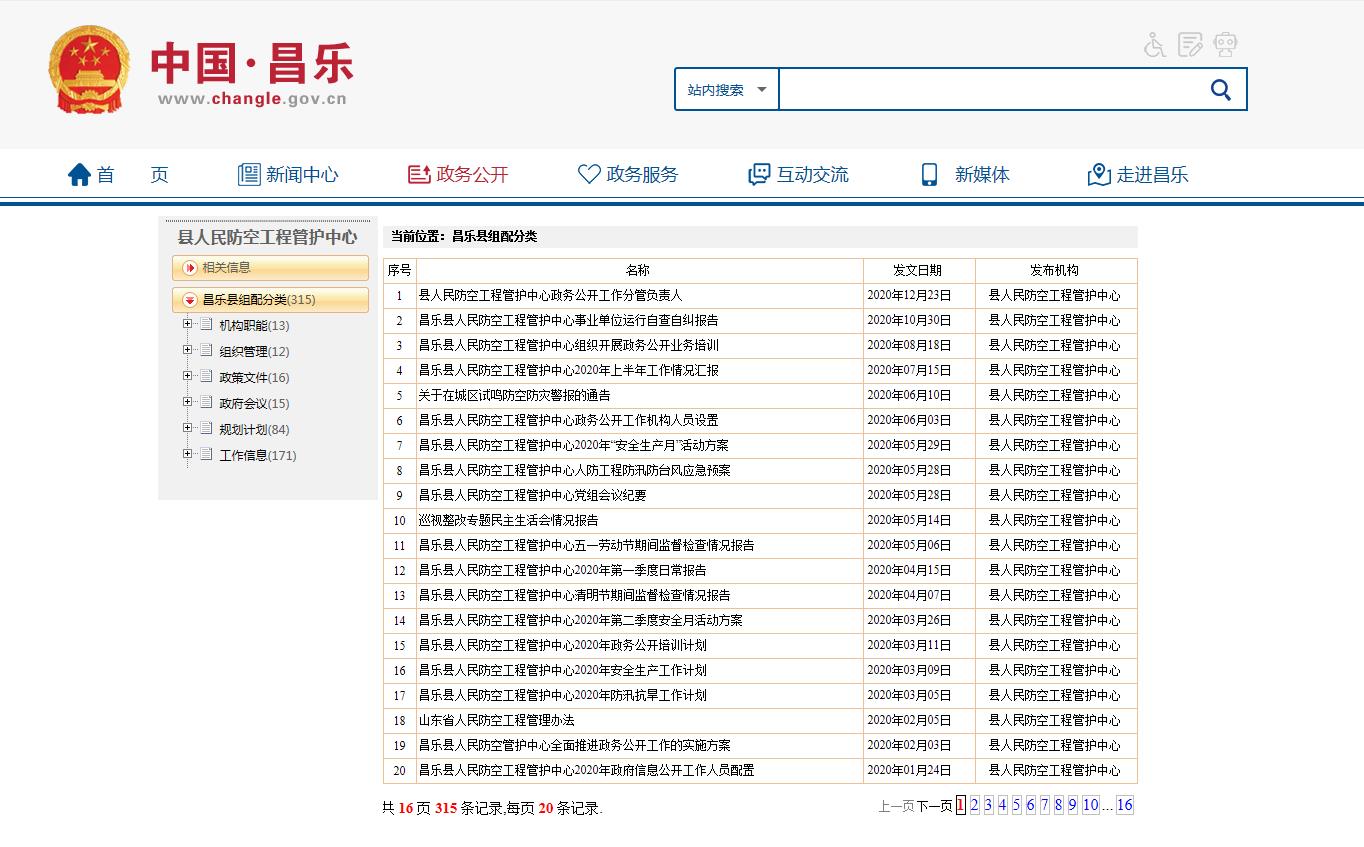Click the national emblem logo
This screenshot has width=1364, height=847.
click(x=89, y=70)
